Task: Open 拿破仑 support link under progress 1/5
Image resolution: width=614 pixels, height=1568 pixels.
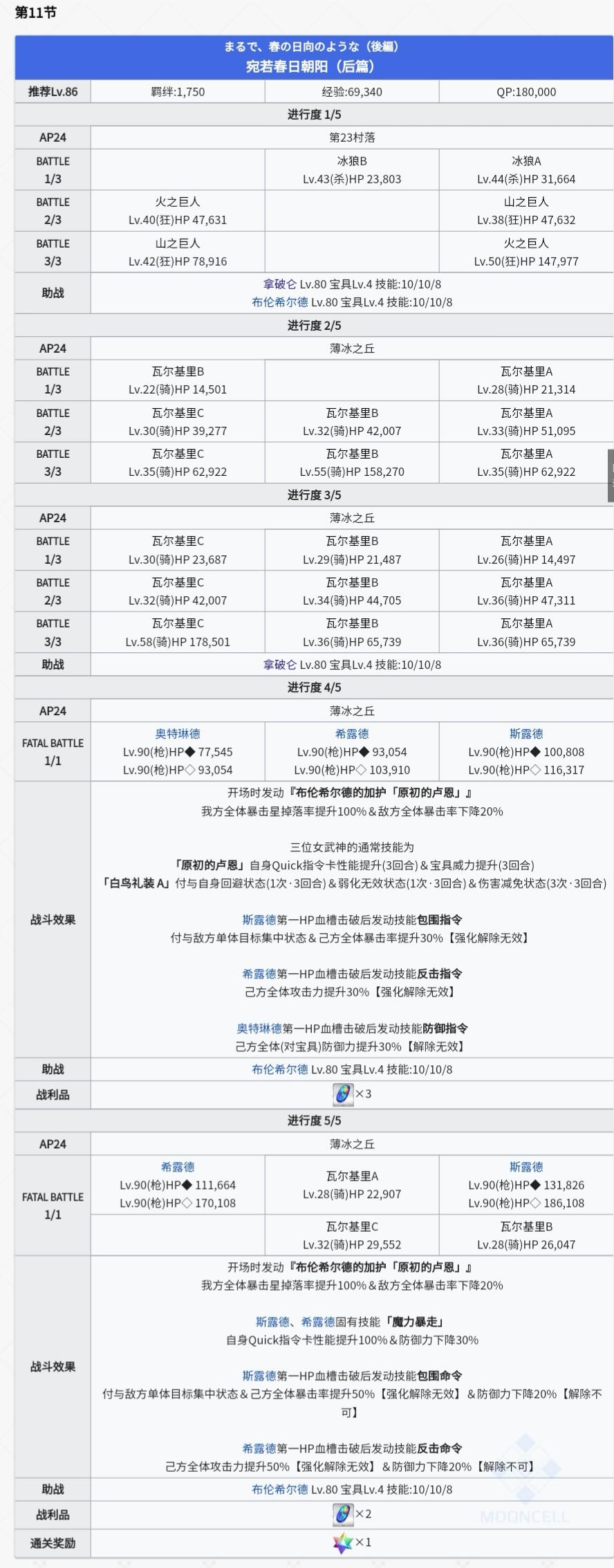Action: pyautogui.click(x=280, y=284)
